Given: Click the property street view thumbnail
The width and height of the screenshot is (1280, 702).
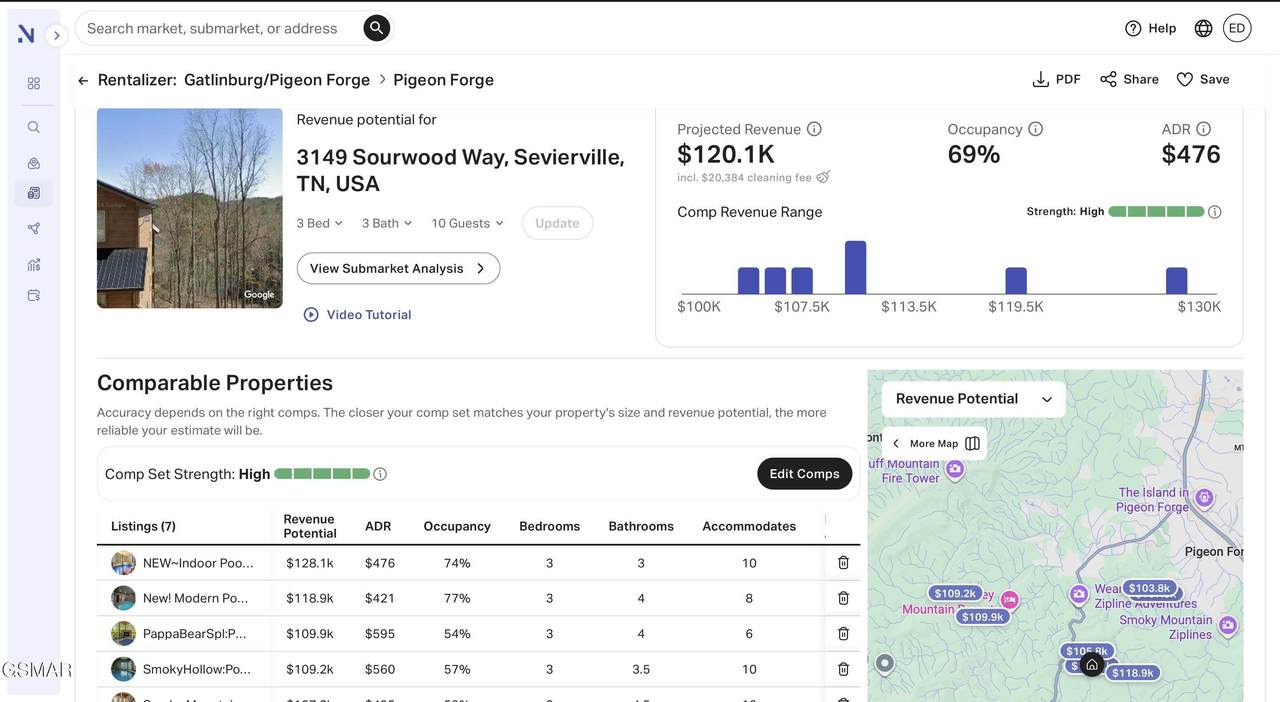Looking at the screenshot, I should 189,208.
